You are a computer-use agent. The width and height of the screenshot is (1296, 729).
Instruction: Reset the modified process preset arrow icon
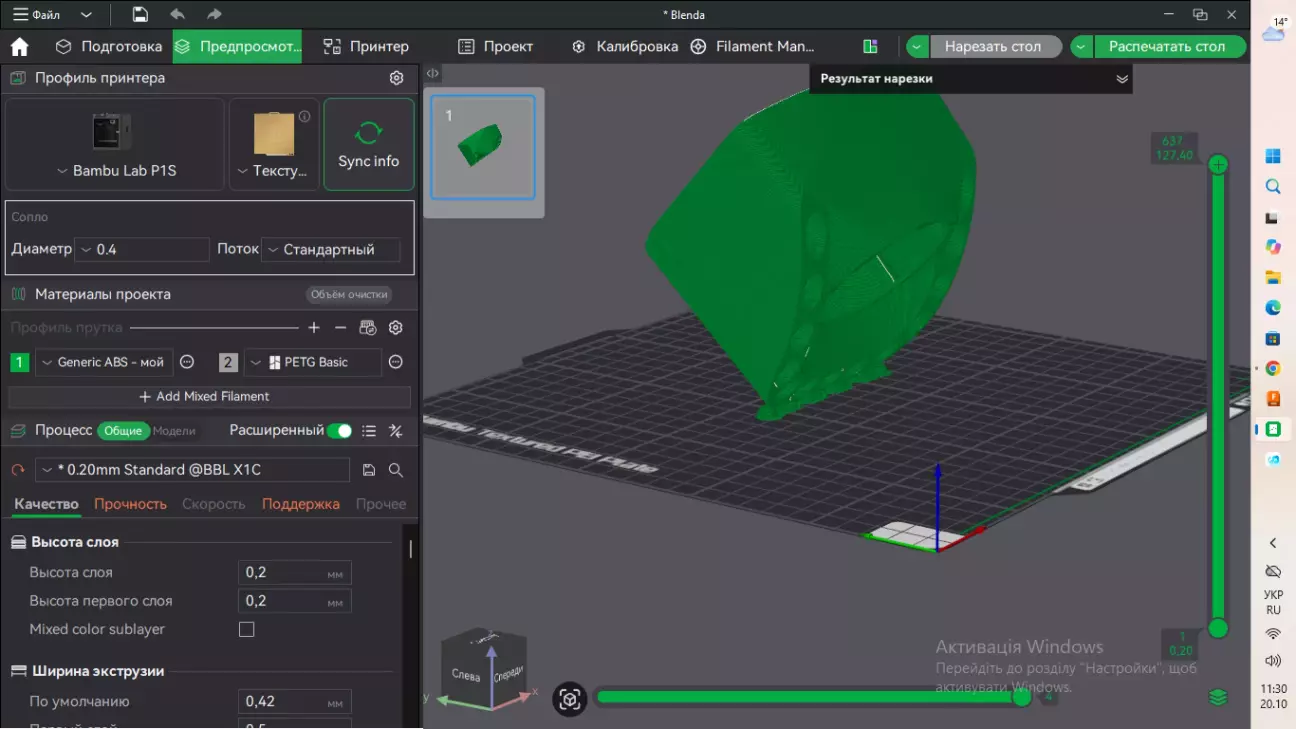pos(18,470)
